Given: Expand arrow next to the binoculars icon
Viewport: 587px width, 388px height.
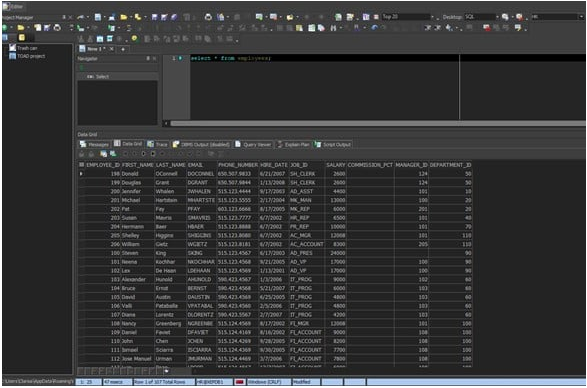Looking at the screenshot, I should (340, 28).
